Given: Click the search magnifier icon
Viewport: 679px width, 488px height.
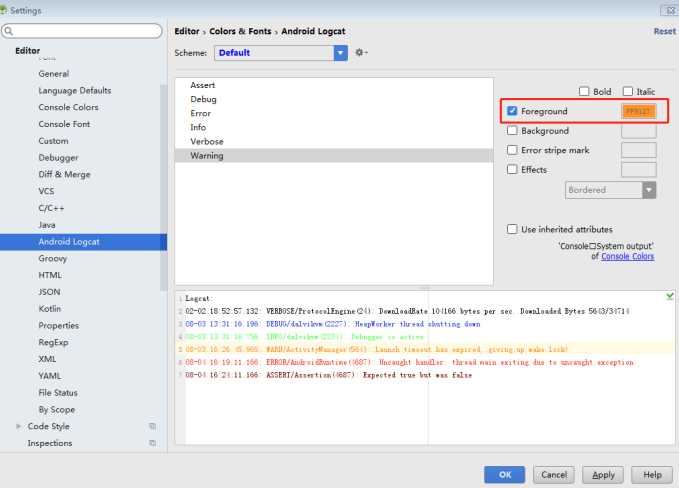Looking at the screenshot, I should click(x=8, y=31).
